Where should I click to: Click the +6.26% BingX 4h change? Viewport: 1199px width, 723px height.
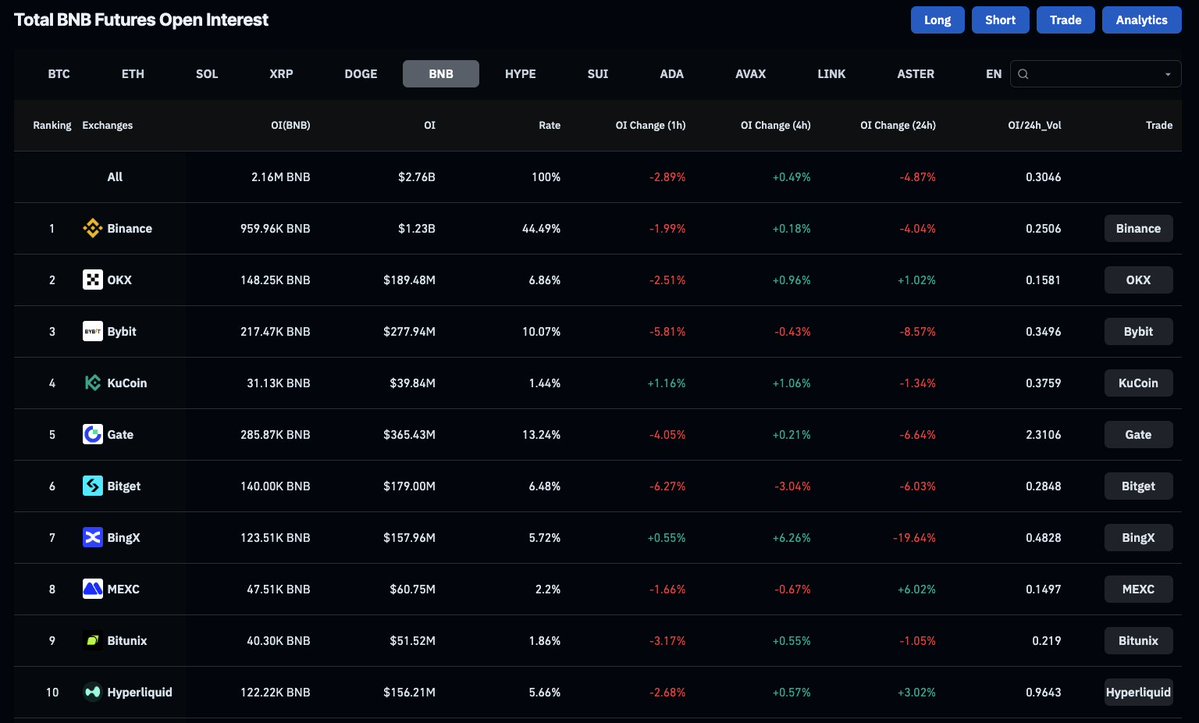point(791,538)
